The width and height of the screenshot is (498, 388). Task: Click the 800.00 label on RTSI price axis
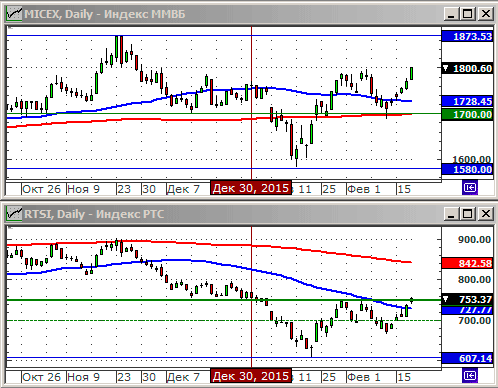click(x=474, y=279)
